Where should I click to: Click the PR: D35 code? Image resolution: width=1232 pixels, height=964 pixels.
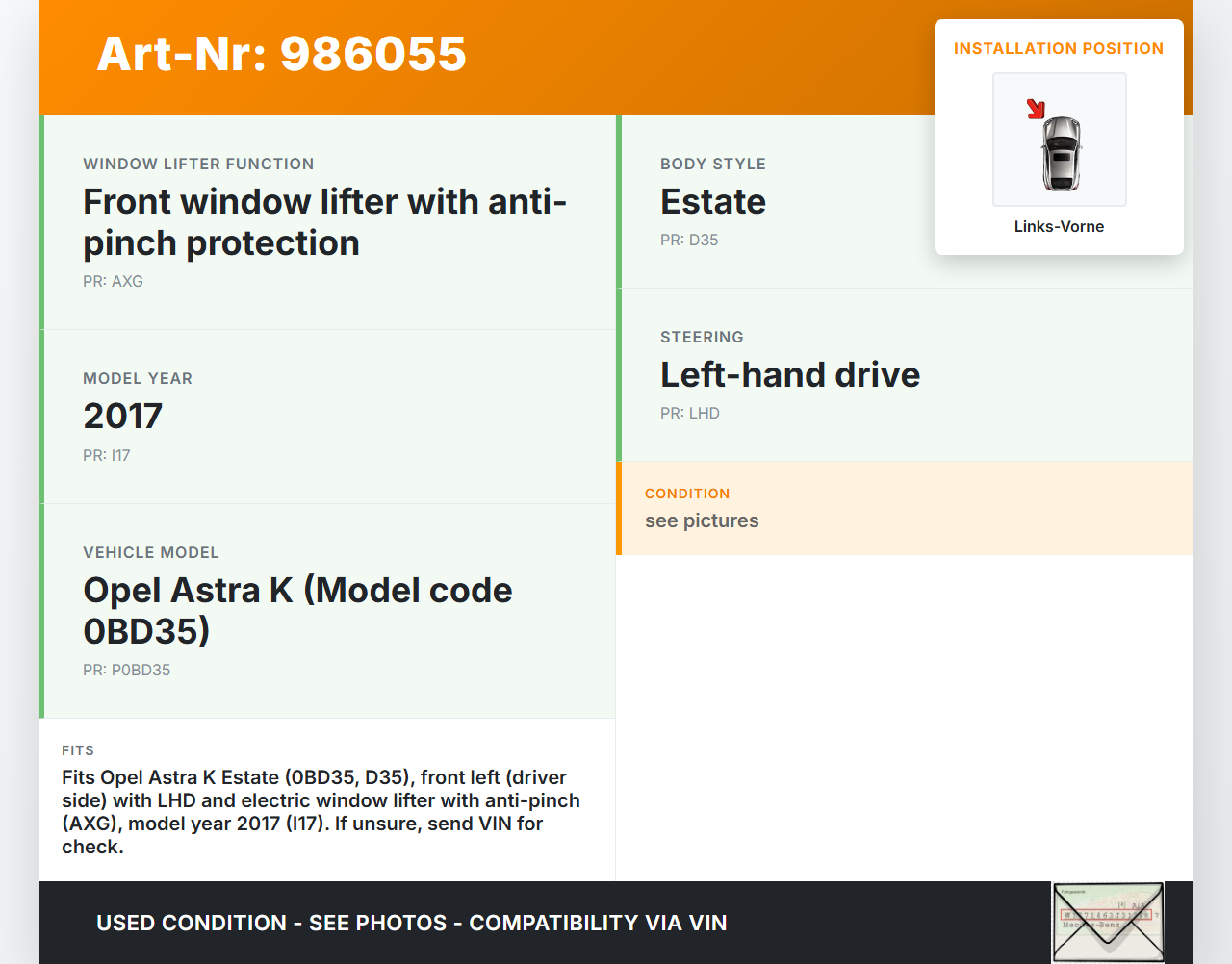tap(688, 240)
